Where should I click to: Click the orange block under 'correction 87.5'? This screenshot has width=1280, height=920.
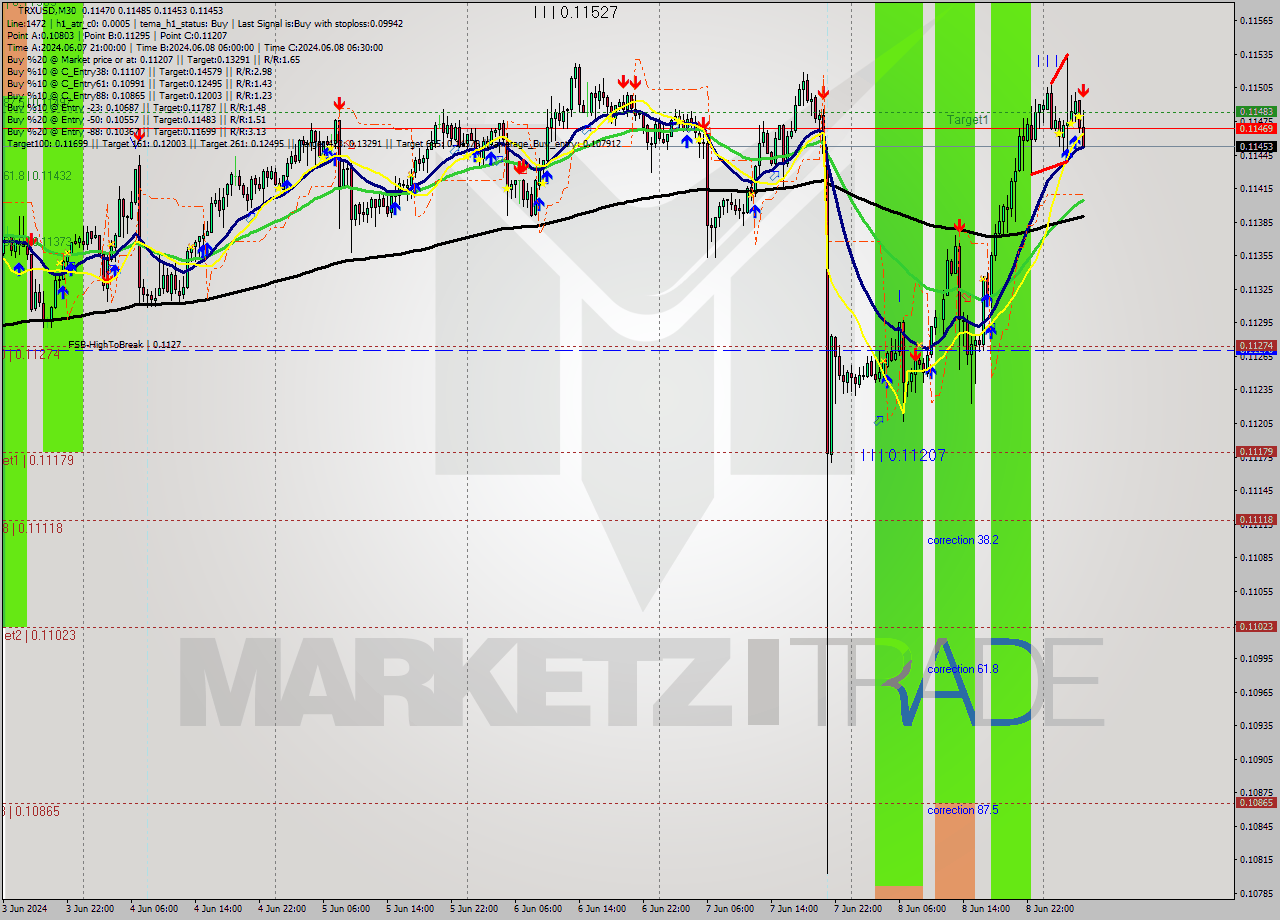954,851
